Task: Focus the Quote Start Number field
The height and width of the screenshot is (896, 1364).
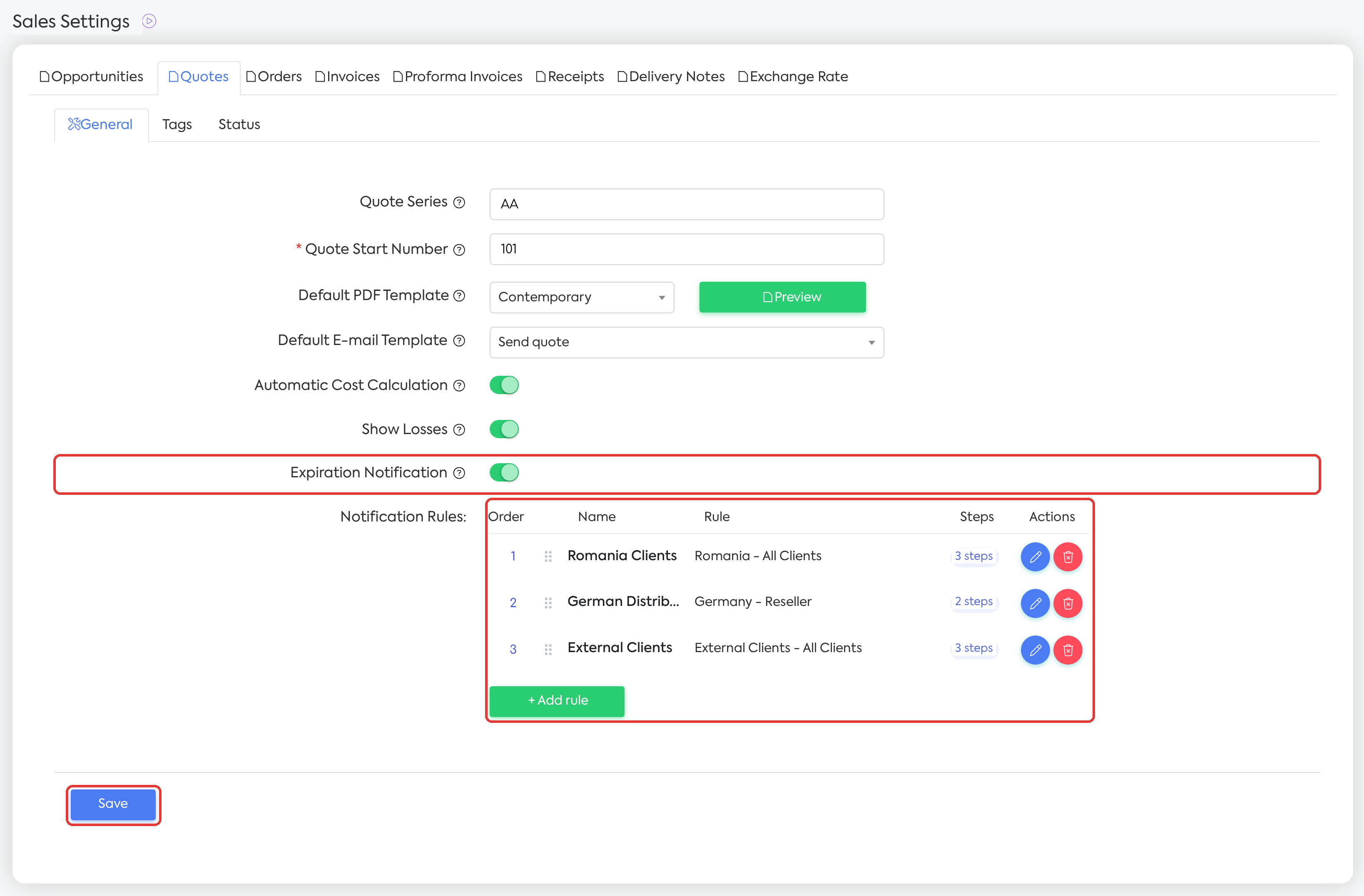Action: (x=687, y=250)
